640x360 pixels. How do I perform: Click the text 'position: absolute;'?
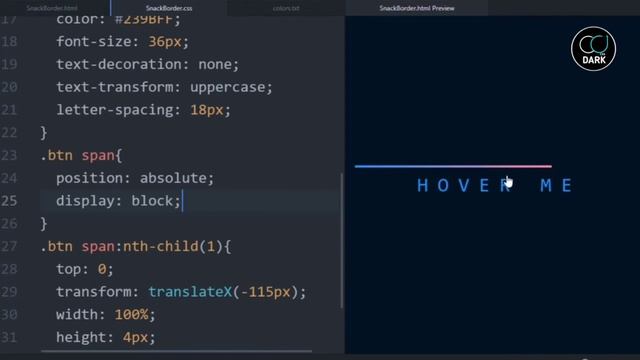135,178
